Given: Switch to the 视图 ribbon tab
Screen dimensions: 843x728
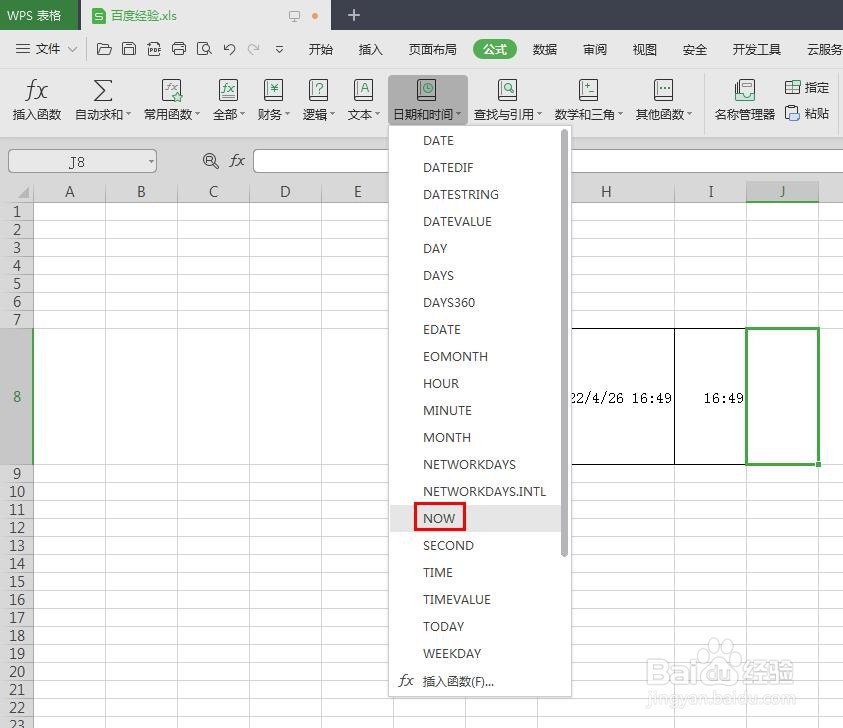Looking at the screenshot, I should 644,48.
